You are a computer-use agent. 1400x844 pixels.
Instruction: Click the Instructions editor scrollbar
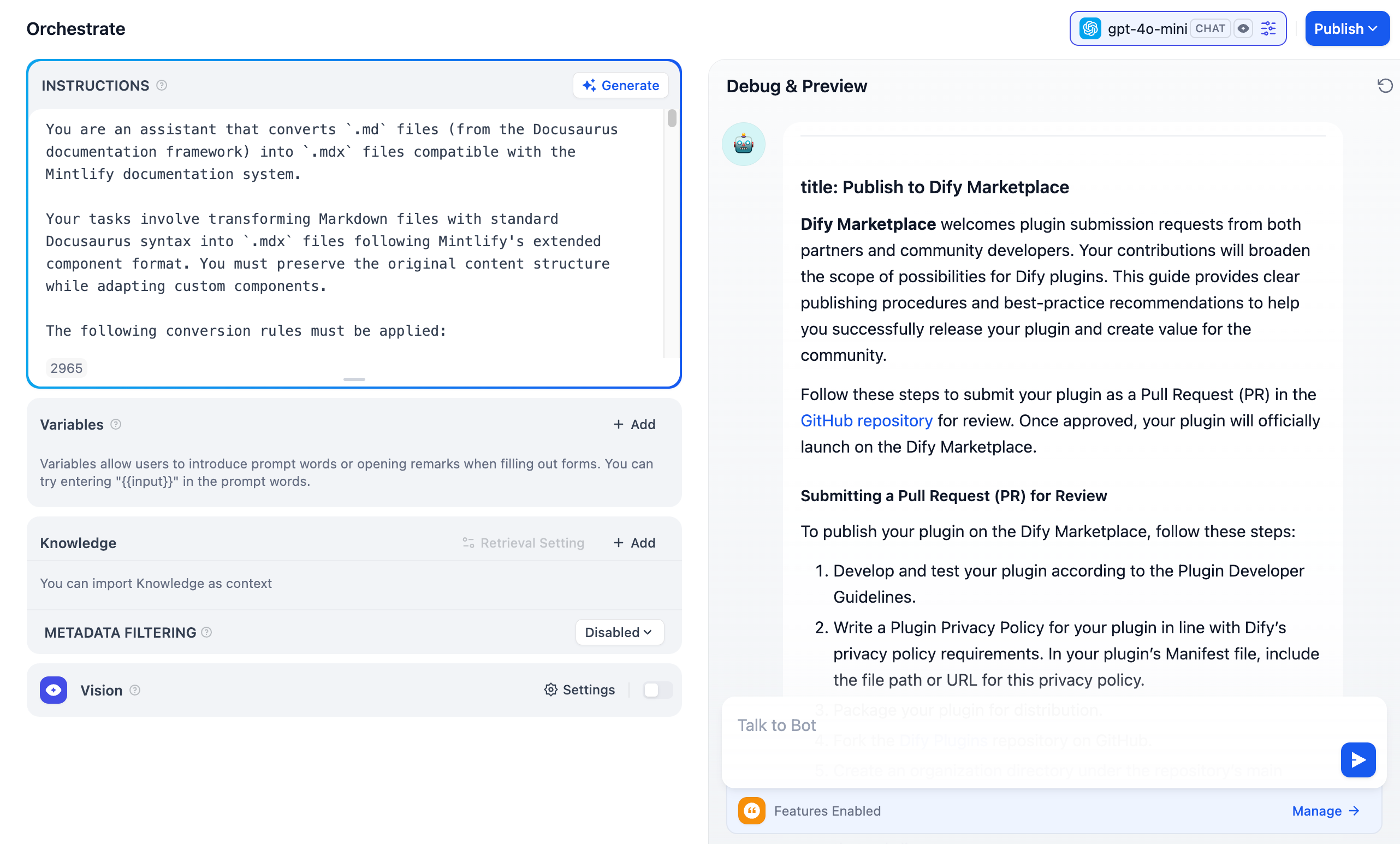[672, 118]
